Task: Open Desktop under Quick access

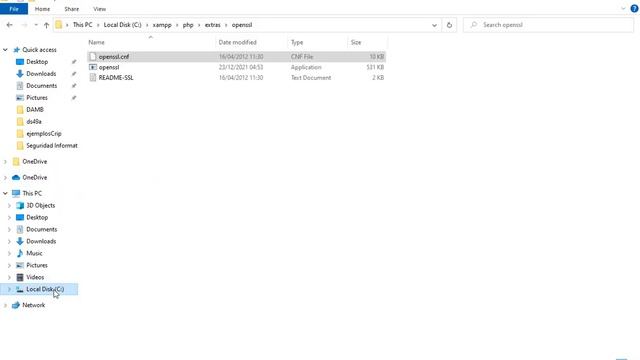Action: (37, 62)
